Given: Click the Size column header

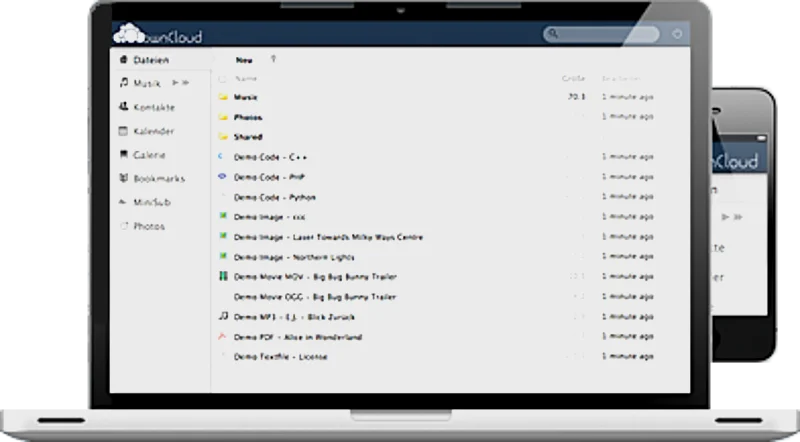Looking at the screenshot, I should (573, 79).
